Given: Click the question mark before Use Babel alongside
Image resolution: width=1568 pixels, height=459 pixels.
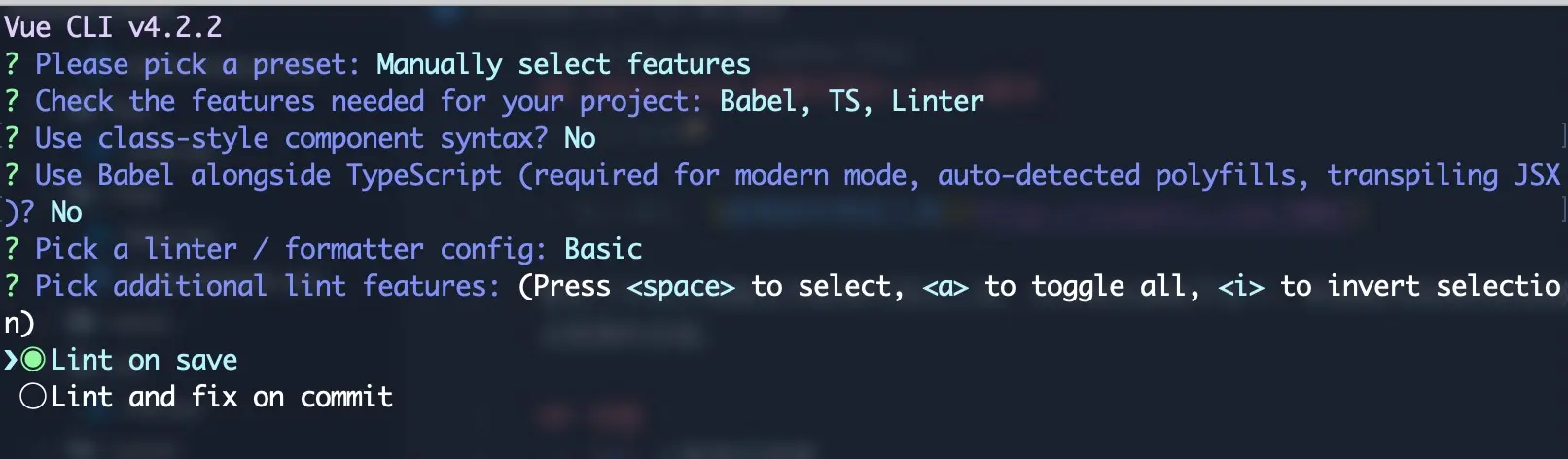Looking at the screenshot, I should point(12,175).
